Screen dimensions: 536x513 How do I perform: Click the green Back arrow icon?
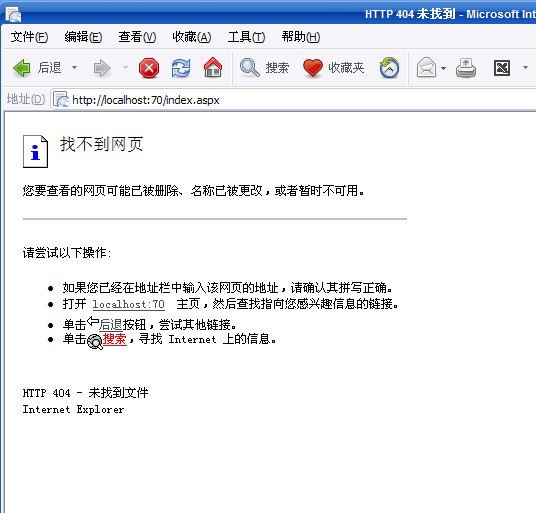click(22, 68)
